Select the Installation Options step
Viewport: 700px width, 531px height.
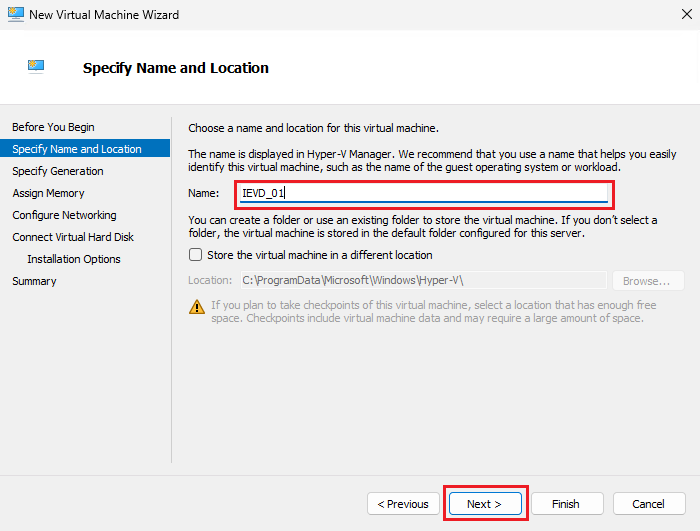pyautogui.click(x=74, y=259)
